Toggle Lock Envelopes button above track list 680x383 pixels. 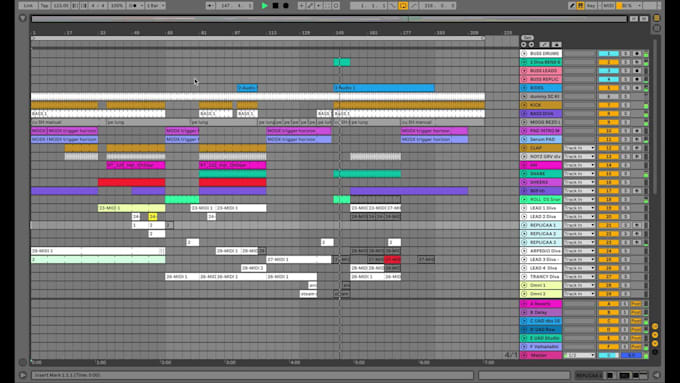pyautogui.click(x=556, y=44)
